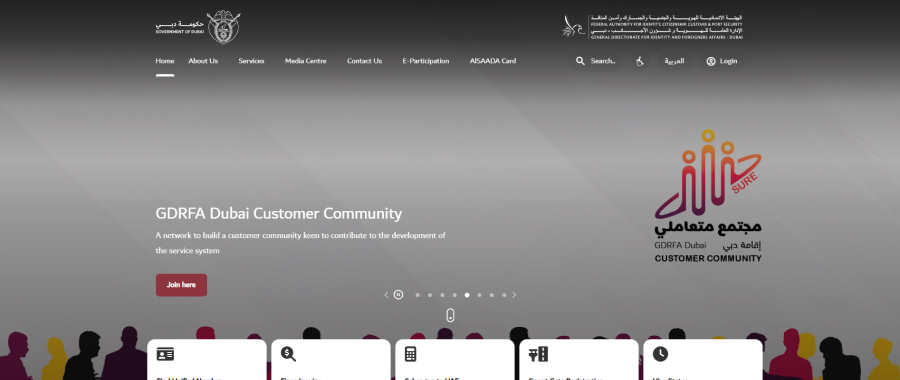900x380 pixels.
Task: Select the seventh slide indicator dot
Action: coord(492,295)
